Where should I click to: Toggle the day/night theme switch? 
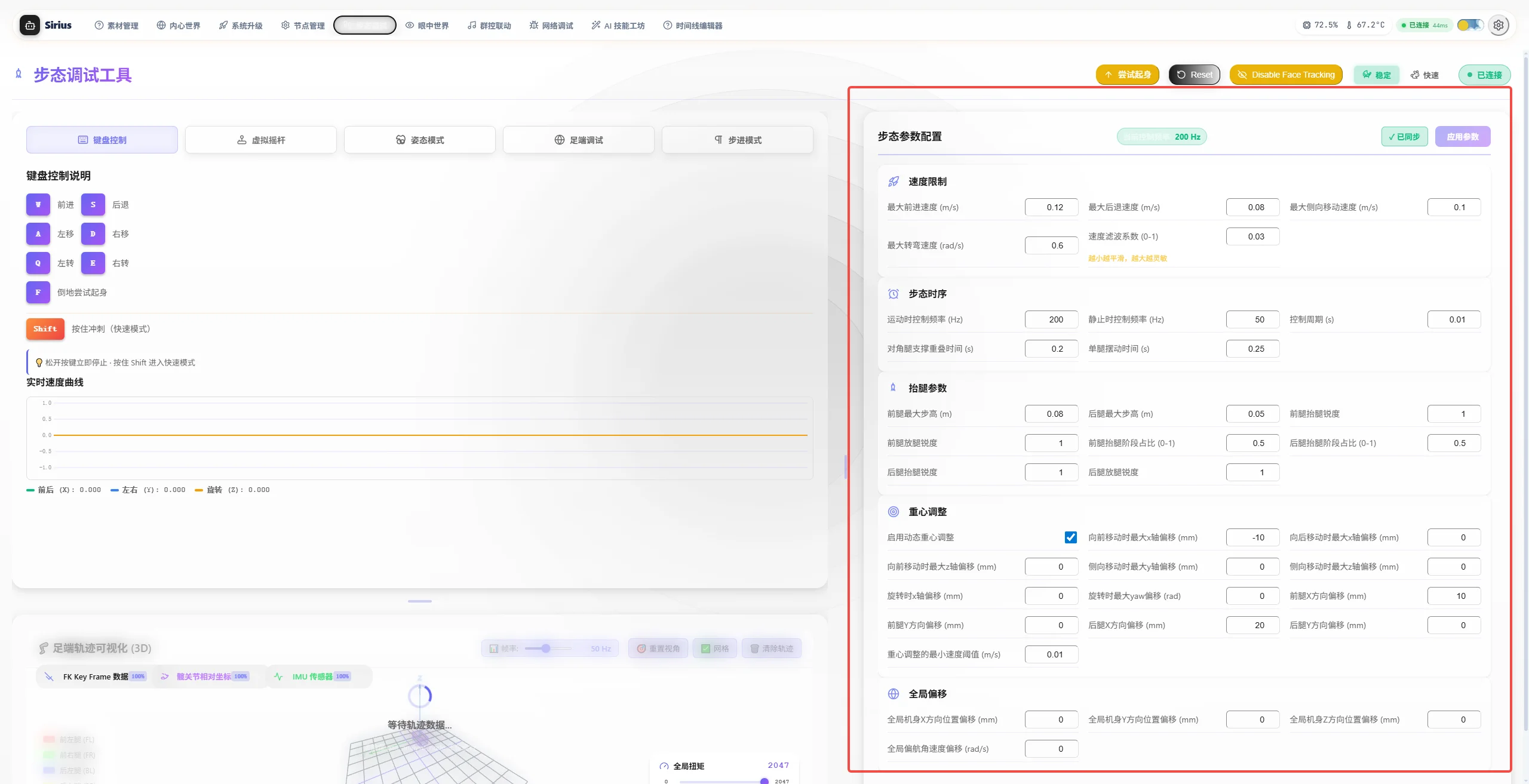coord(1470,25)
